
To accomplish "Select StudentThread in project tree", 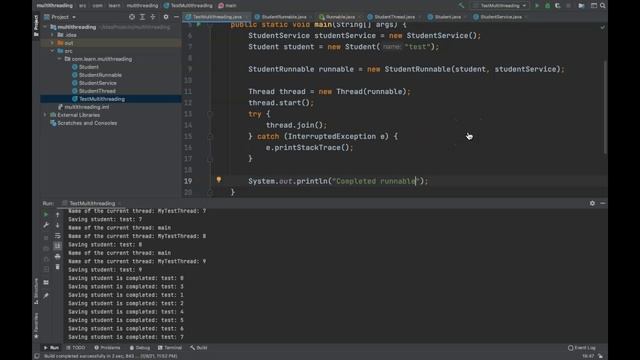I will [x=97, y=91].
